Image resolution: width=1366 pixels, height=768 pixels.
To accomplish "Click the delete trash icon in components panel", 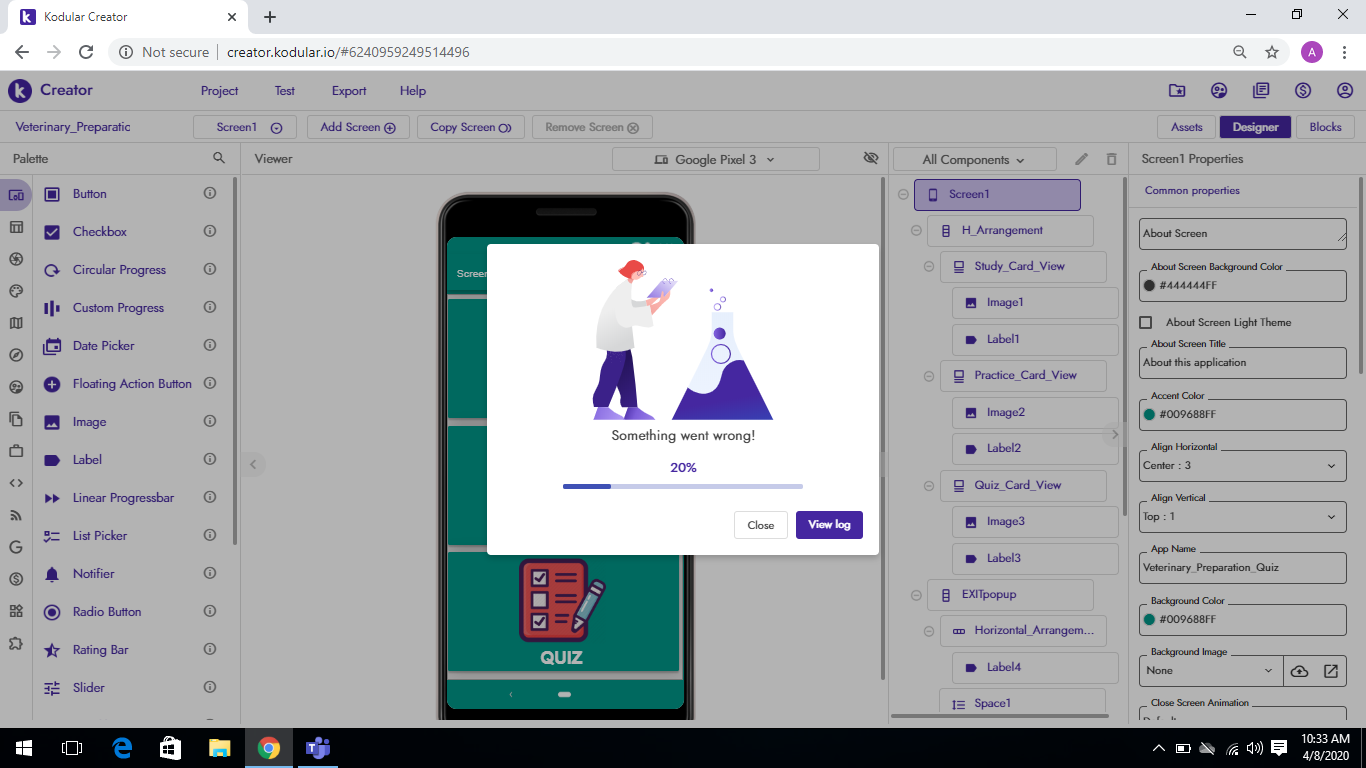I will [1111, 159].
